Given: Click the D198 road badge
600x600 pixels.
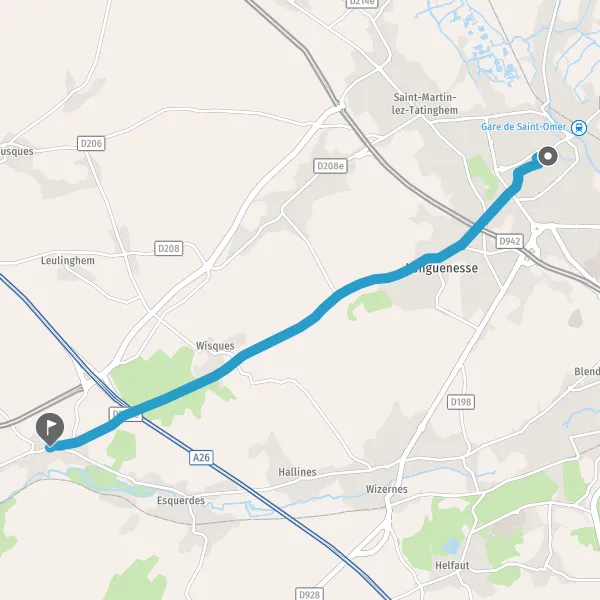Looking at the screenshot, I should pyautogui.click(x=461, y=402).
